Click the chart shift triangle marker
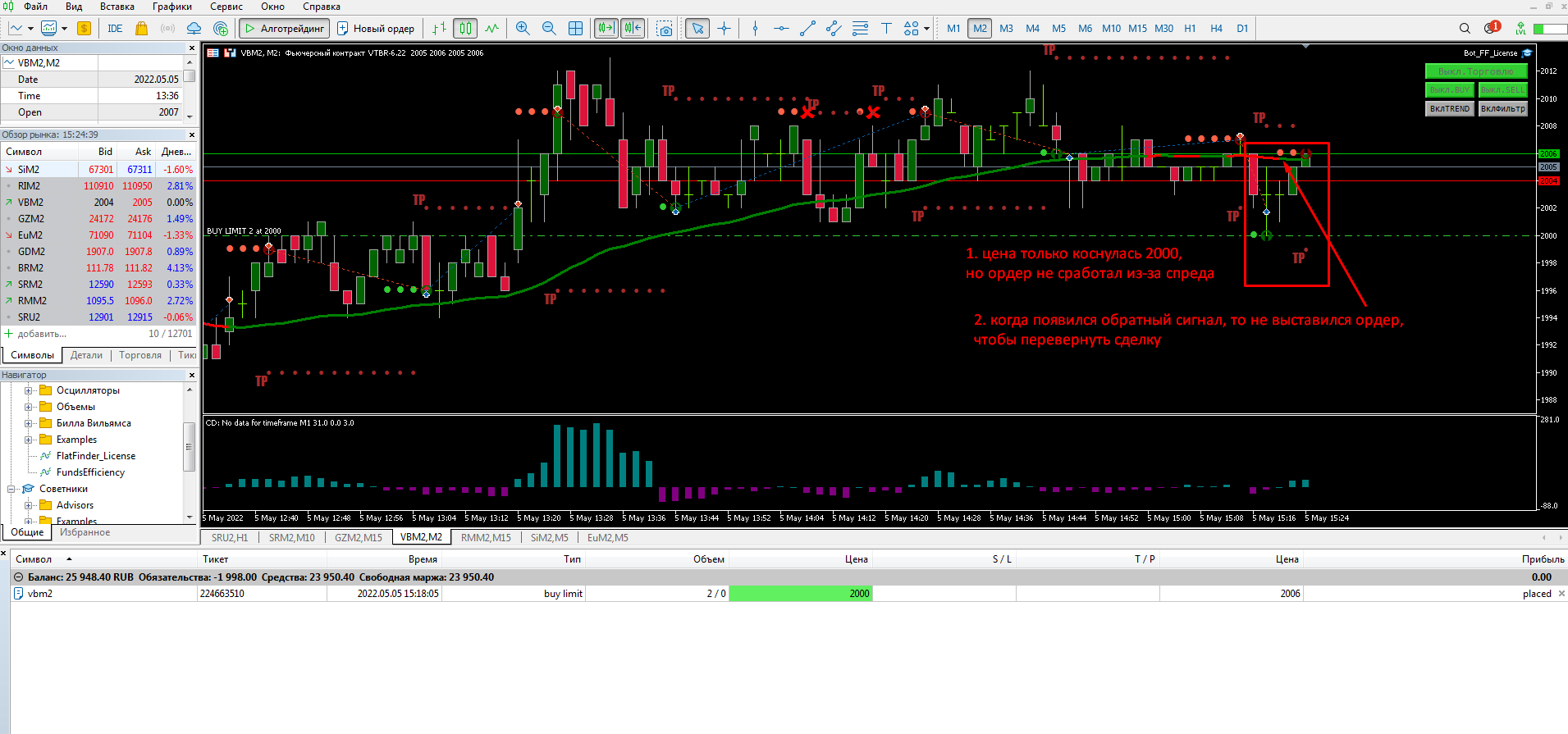This screenshot has width=1568, height=734. pos(1305,47)
